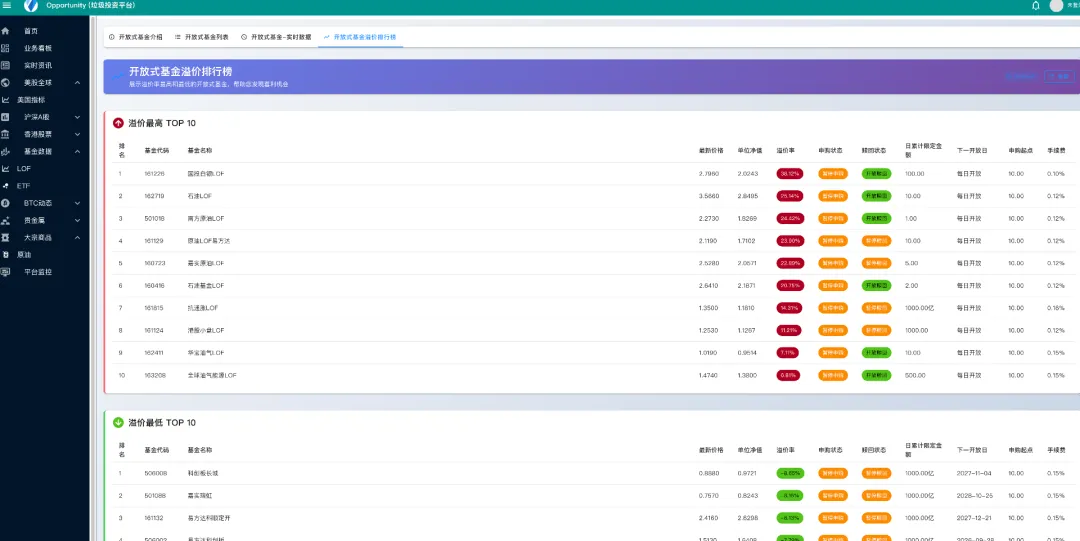Expand the 贵金属 sidebar group chevron
The width and height of the screenshot is (1080, 541).
tap(77, 221)
